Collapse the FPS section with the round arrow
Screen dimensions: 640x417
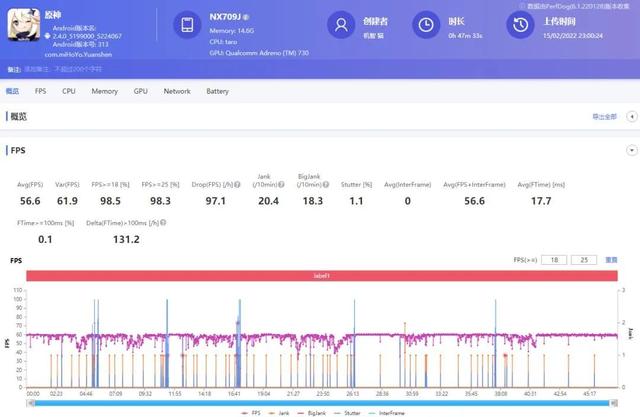(x=631, y=151)
